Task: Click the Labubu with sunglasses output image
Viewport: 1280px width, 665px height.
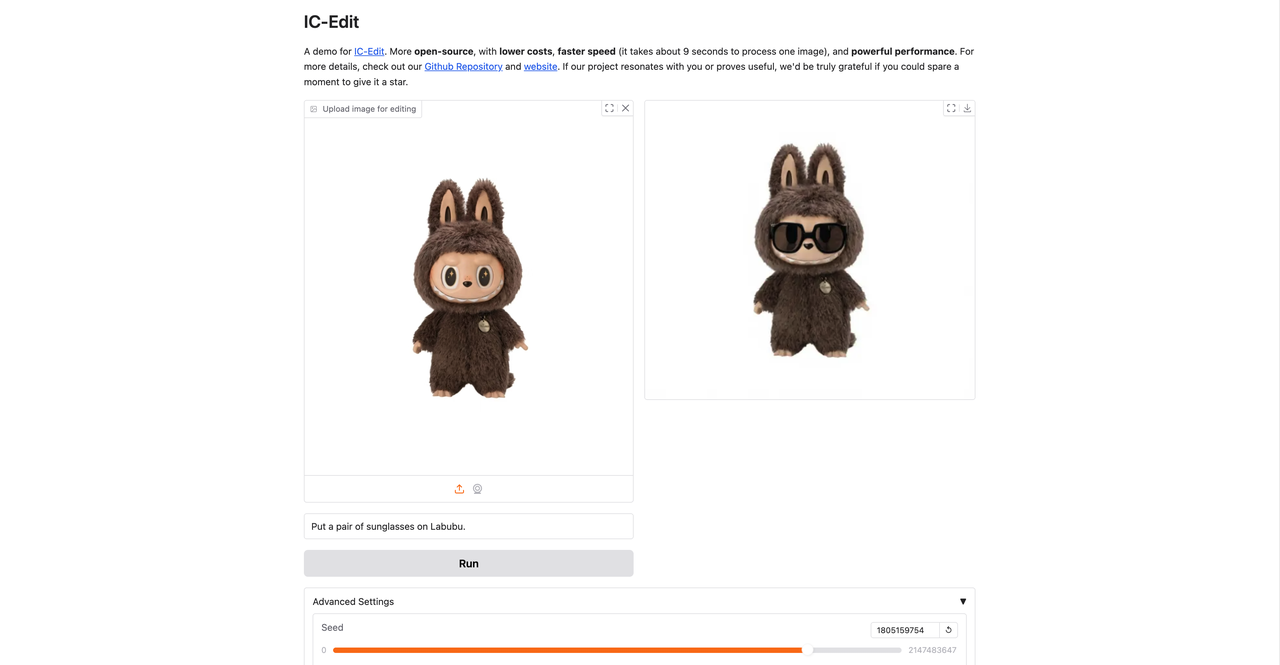Action: click(810, 250)
